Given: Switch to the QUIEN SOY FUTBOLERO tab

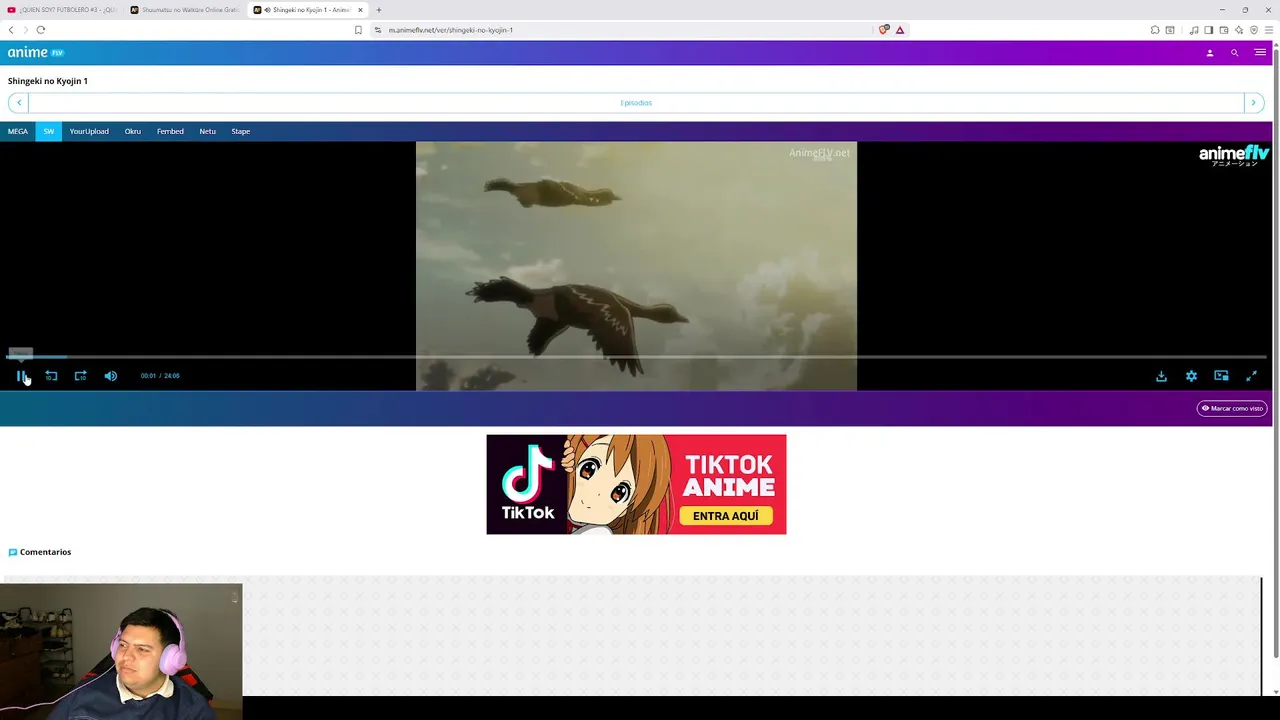Looking at the screenshot, I should coord(61,10).
